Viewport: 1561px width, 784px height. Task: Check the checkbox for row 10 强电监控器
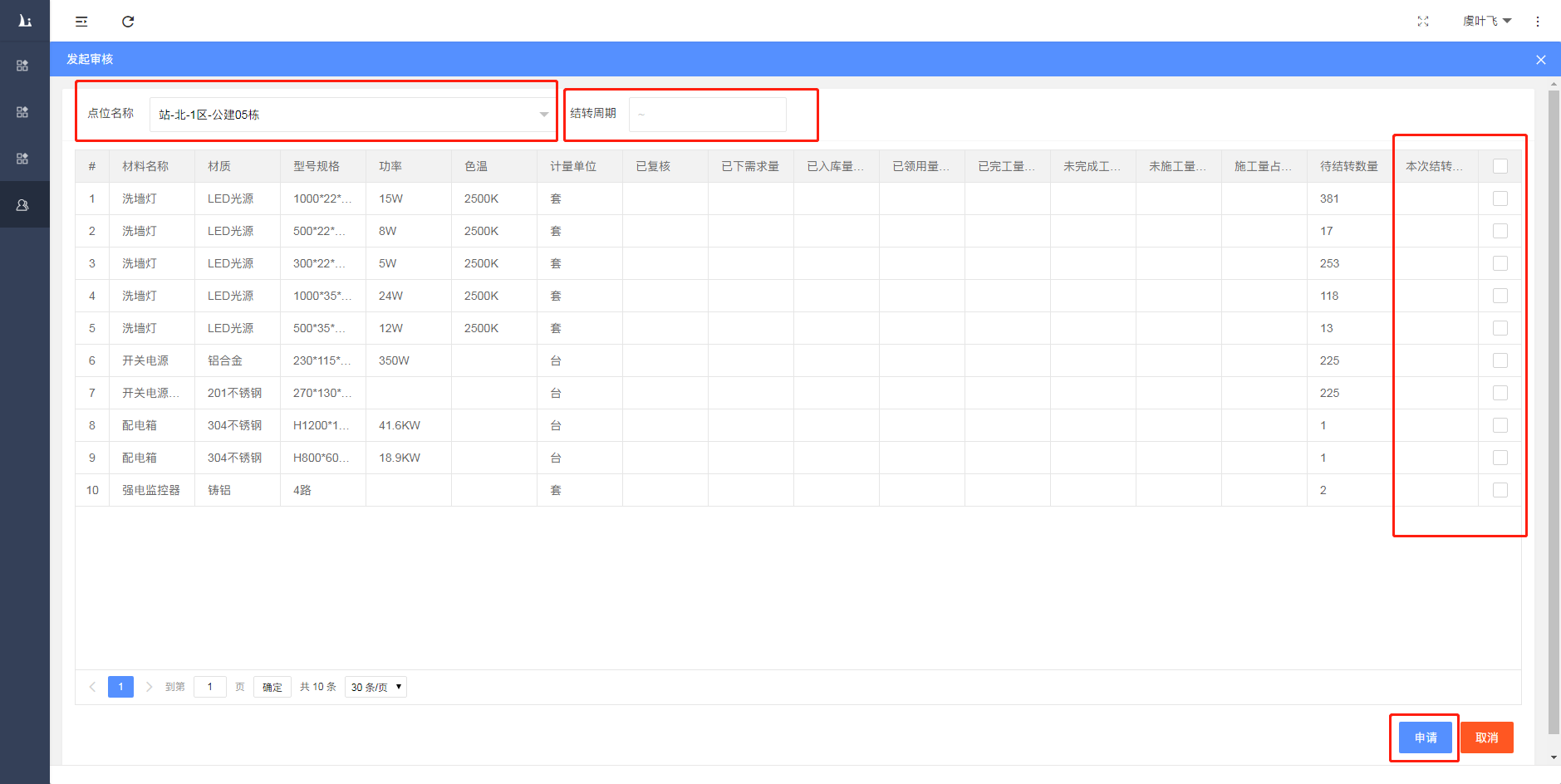(1500, 490)
